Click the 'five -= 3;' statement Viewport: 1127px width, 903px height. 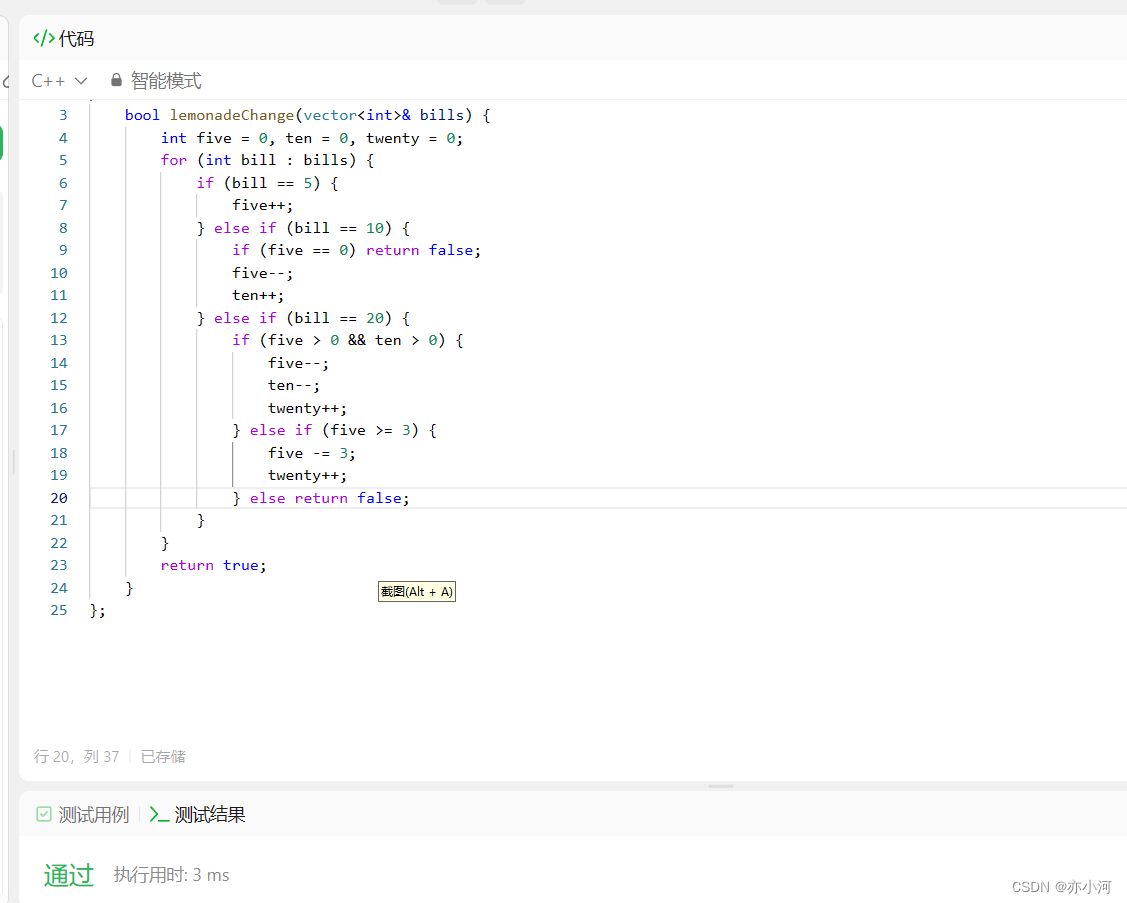click(312, 453)
